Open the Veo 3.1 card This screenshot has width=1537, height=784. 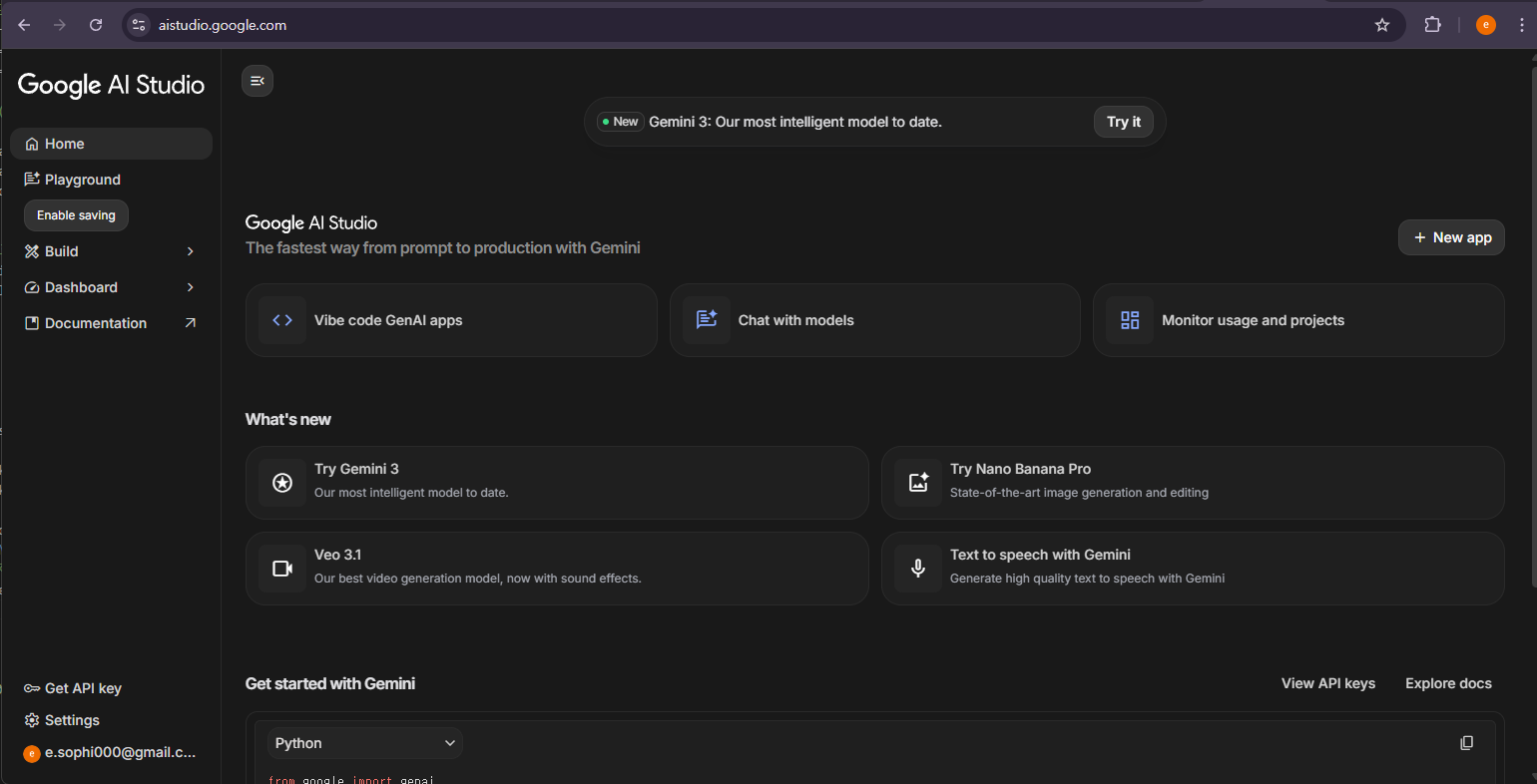557,569
